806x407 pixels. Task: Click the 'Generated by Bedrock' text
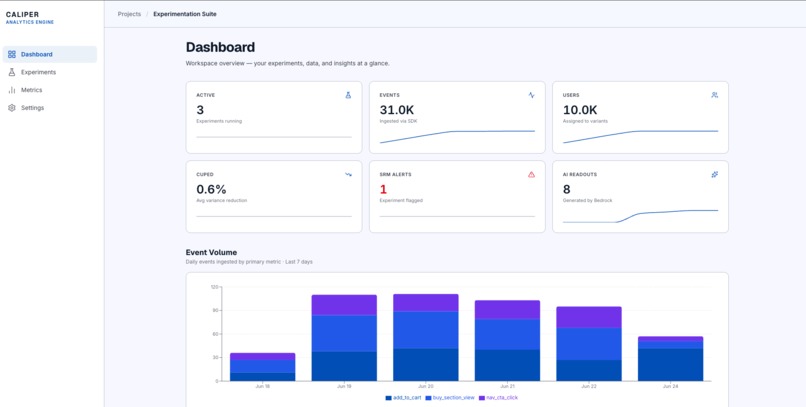coord(588,200)
